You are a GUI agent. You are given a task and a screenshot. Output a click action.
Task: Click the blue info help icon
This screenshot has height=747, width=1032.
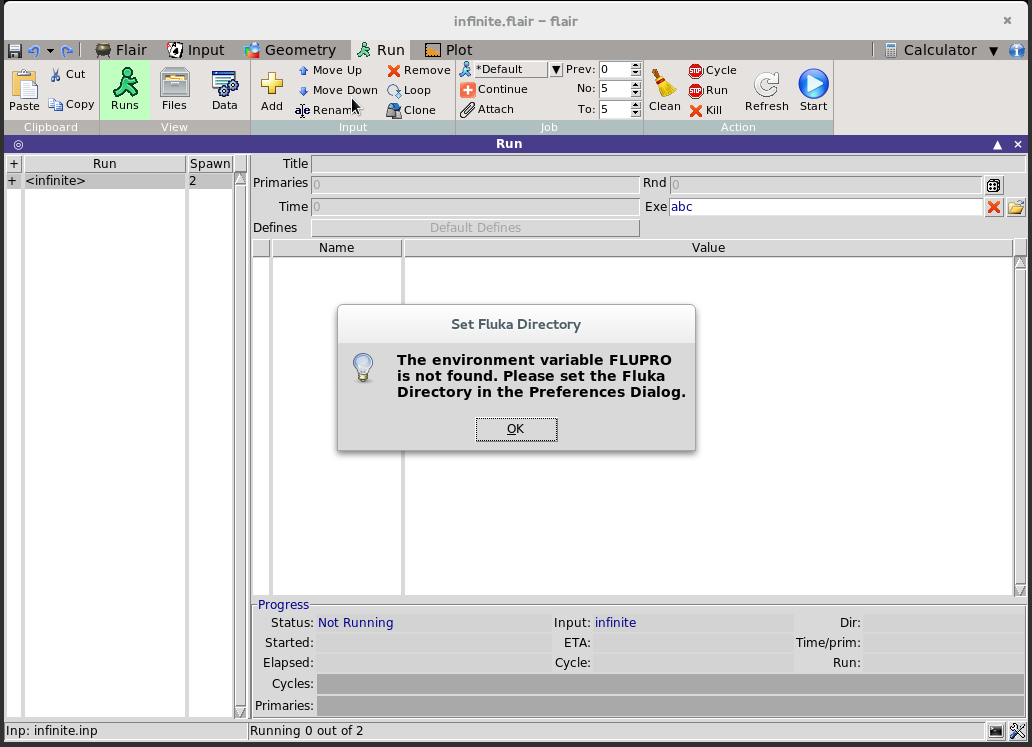(1017, 51)
